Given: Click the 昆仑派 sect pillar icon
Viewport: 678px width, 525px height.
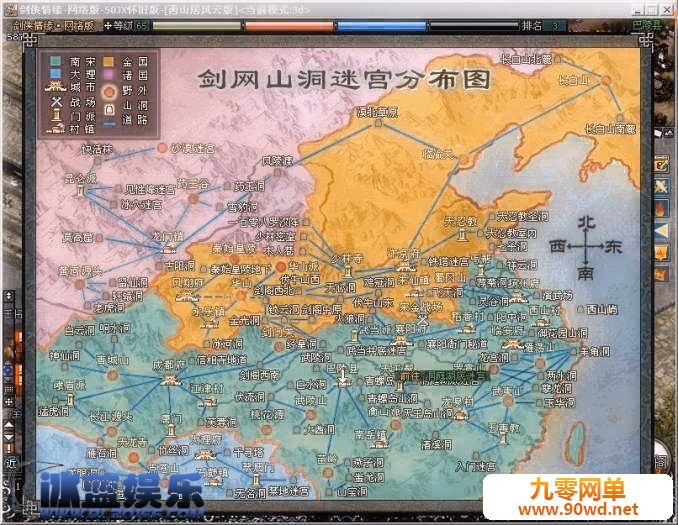Looking at the screenshot, I should (81, 191).
